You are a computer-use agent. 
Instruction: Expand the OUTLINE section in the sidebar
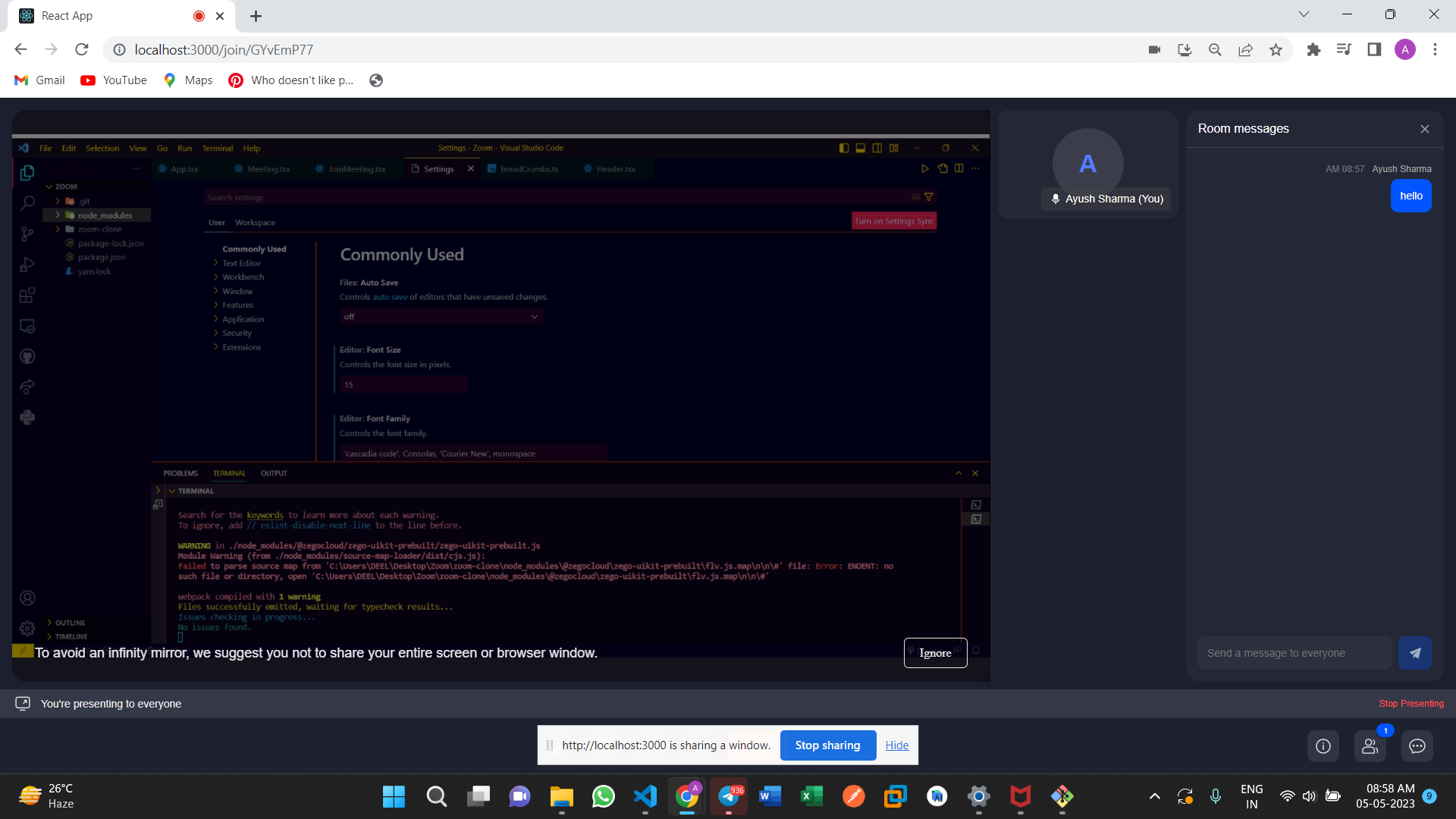click(x=68, y=623)
